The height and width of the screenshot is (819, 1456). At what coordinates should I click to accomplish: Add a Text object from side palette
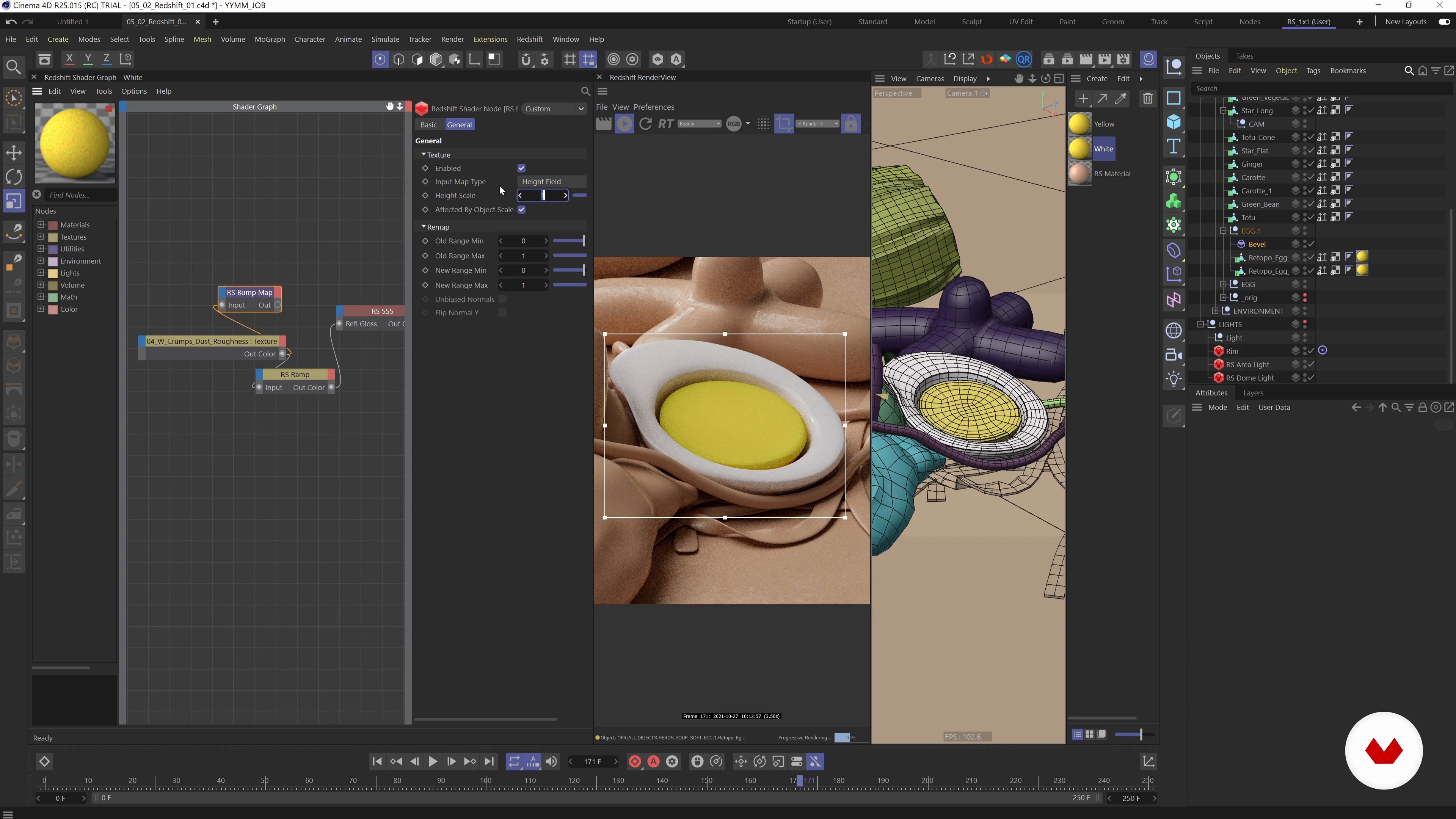(1174, 146)
